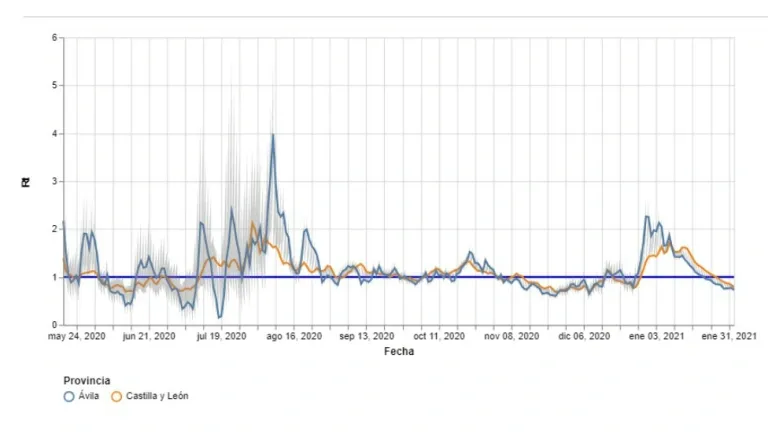Image resolution: width=768 pixels, height=432 pixels.
Task: Click the Provincia legend title
Action: click(86, 380)
